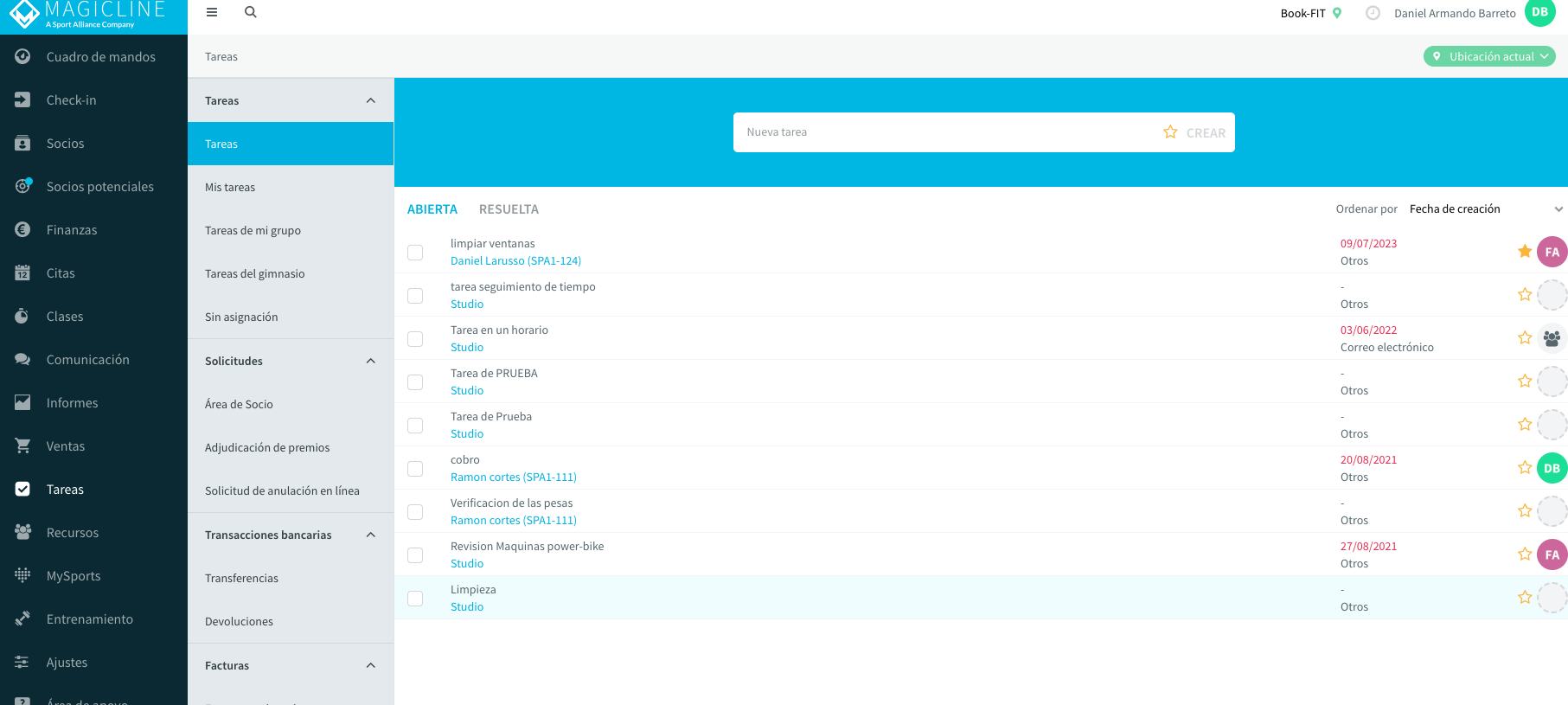
Task: Check the 'Limpieza' task checkbox
Action: pos(415,599)
